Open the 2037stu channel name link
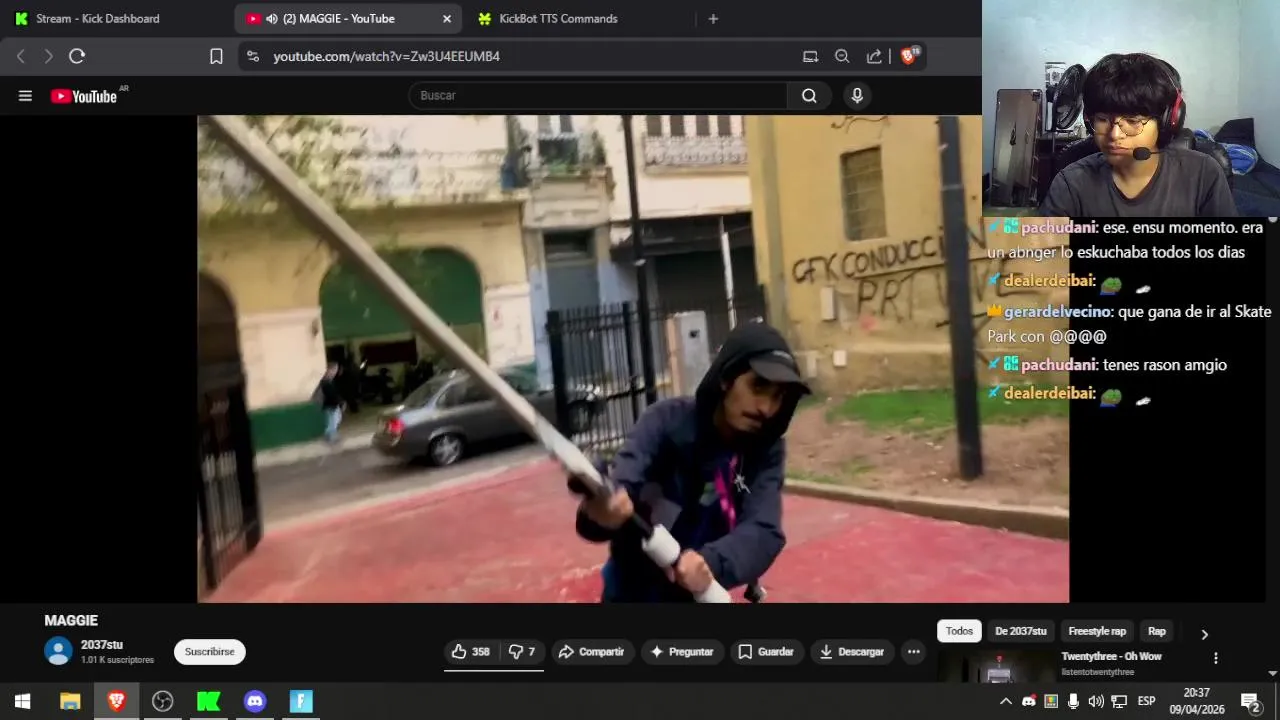 point(102,645)
